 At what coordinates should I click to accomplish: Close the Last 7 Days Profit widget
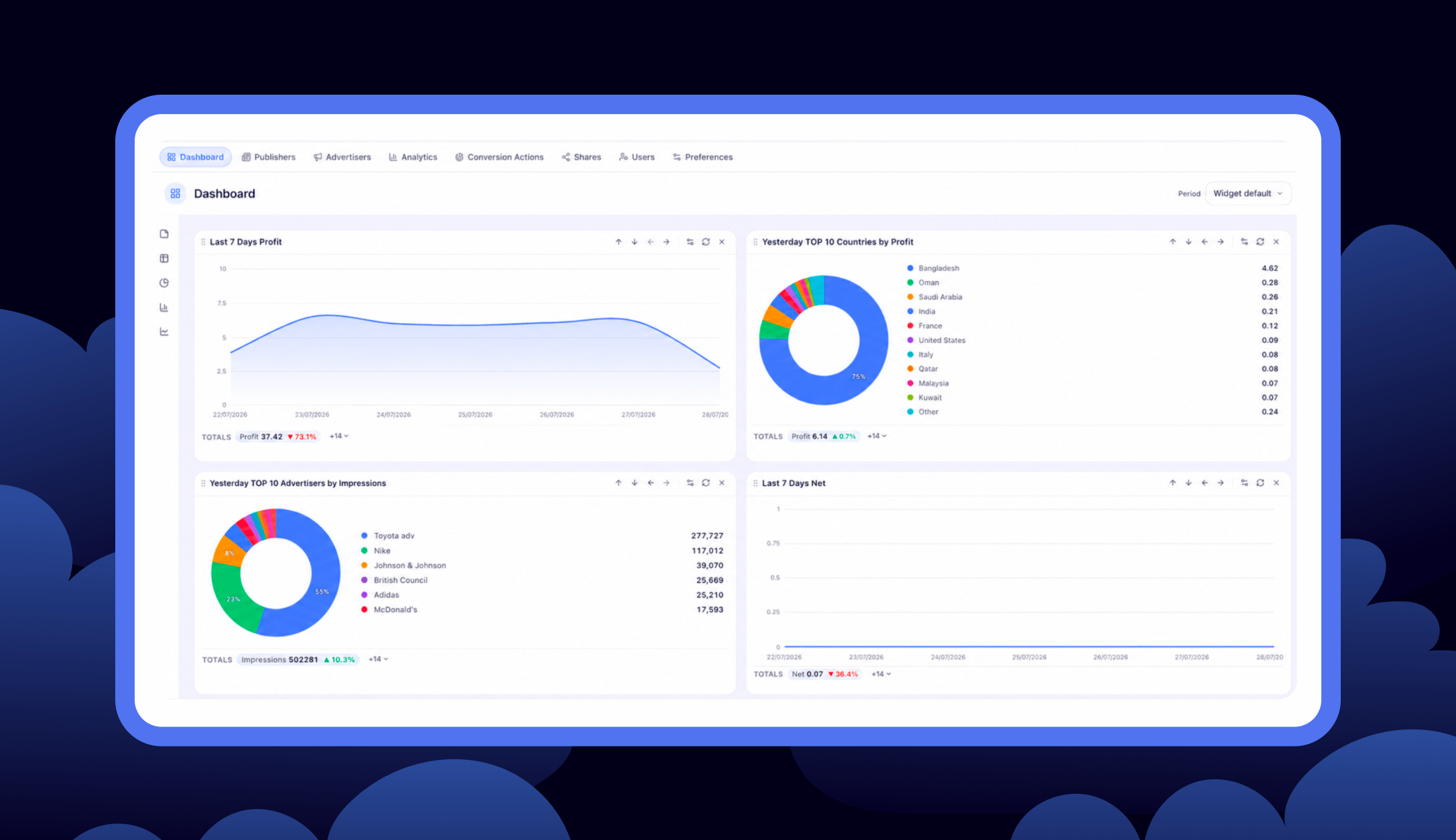(722, 242)
